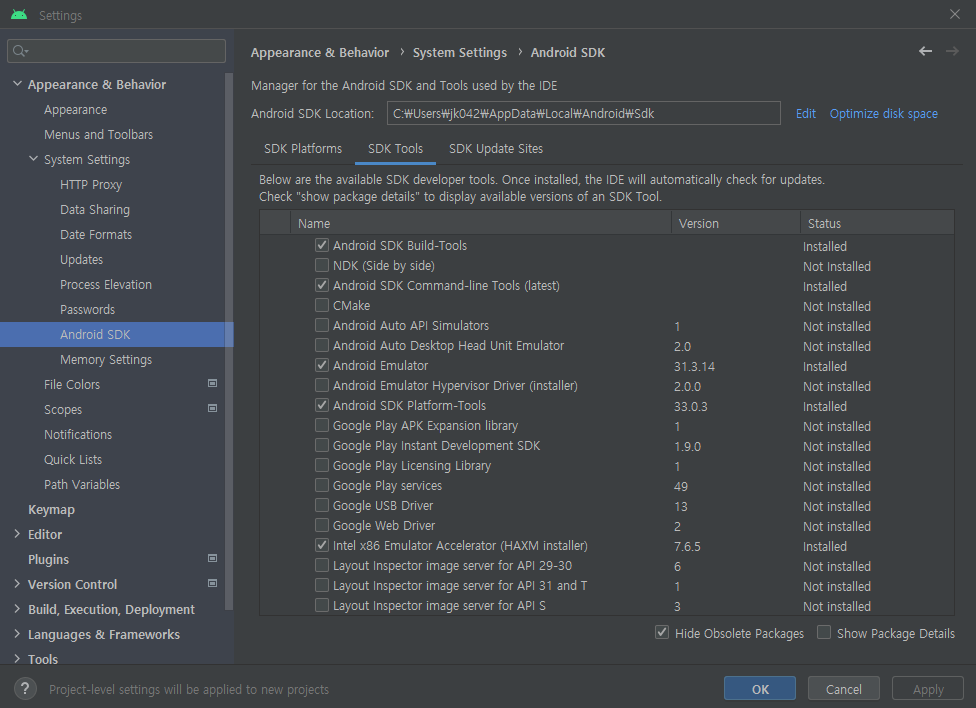Select Plugins in the sidebar
This screenshot has height=708, width=976.
tap(49, 559)
